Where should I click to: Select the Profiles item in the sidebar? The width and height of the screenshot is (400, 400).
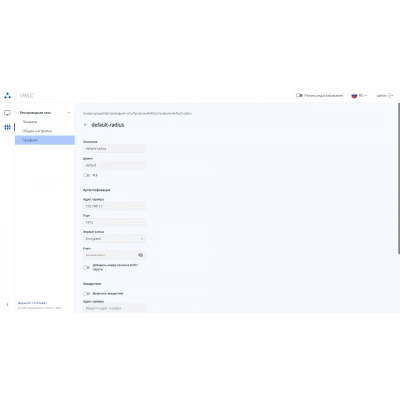[x=45, y=140]
